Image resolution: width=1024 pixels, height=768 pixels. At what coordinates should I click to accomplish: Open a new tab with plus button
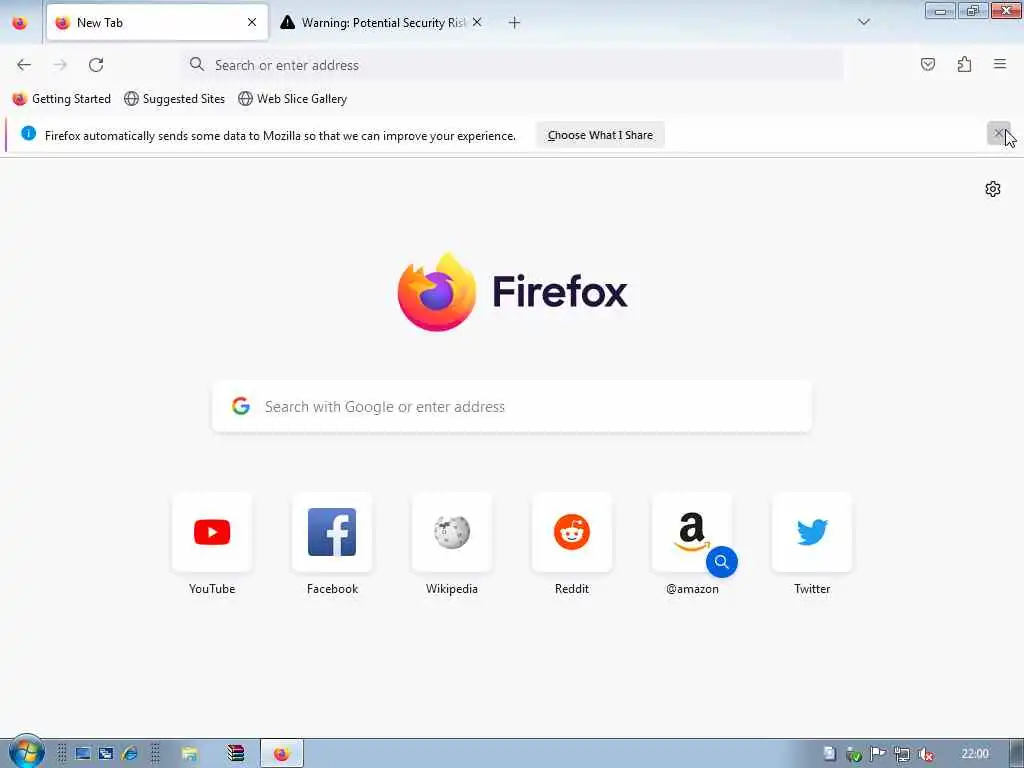(x=514, y=23)
